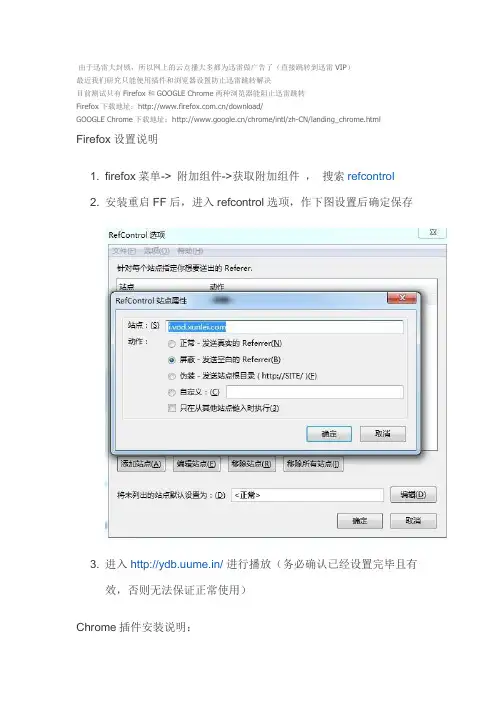Click the custom referrer text field
The image size is (496, 702).
315,392
